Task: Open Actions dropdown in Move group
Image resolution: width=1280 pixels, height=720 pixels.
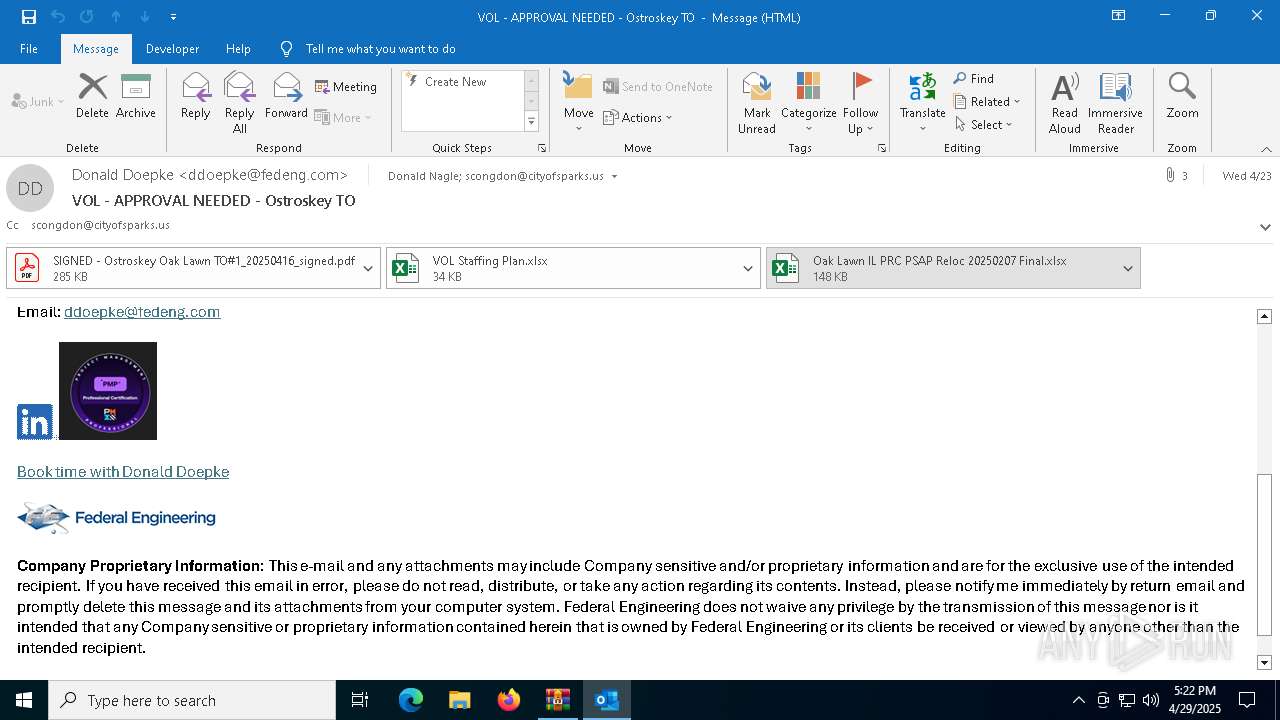Action: 638,118
